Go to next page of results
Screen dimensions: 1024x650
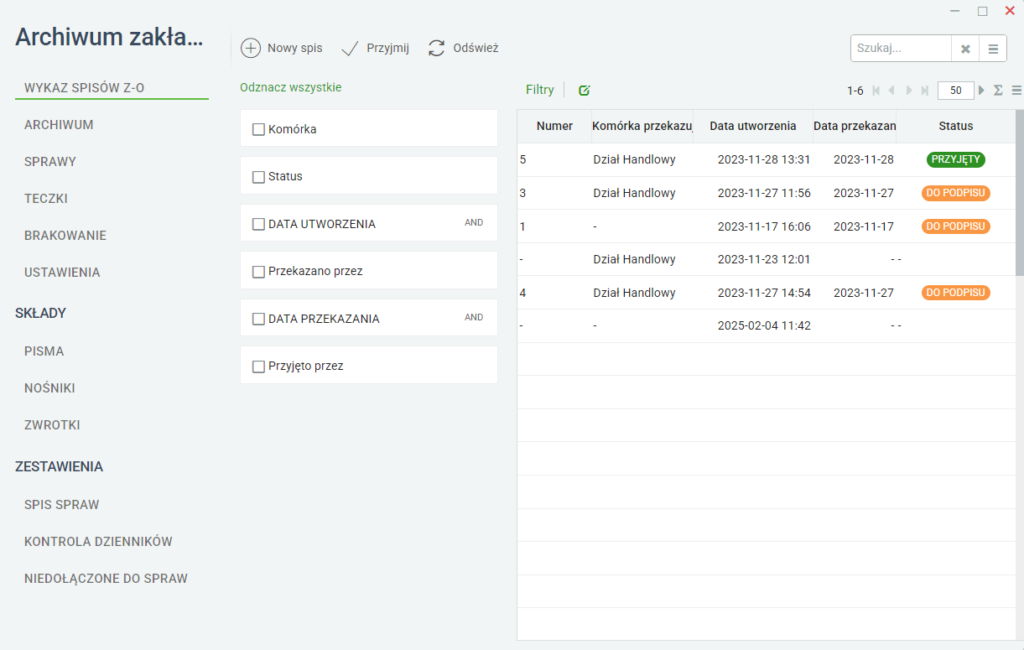click(908, 91)
